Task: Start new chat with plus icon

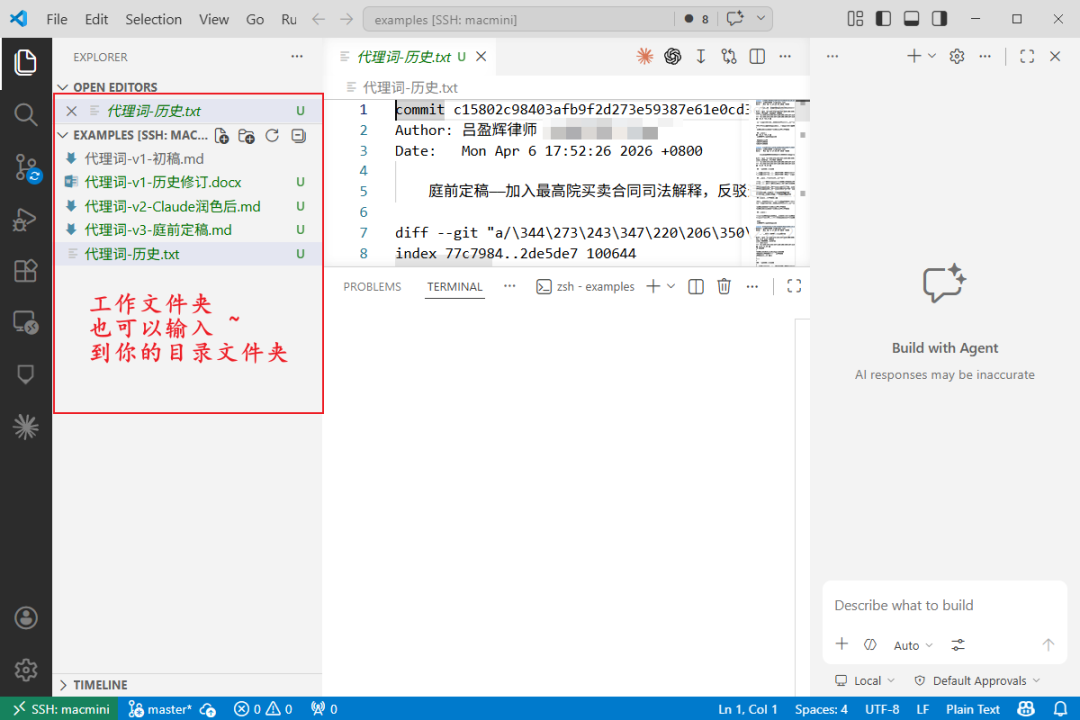Action: pos(913,56)
